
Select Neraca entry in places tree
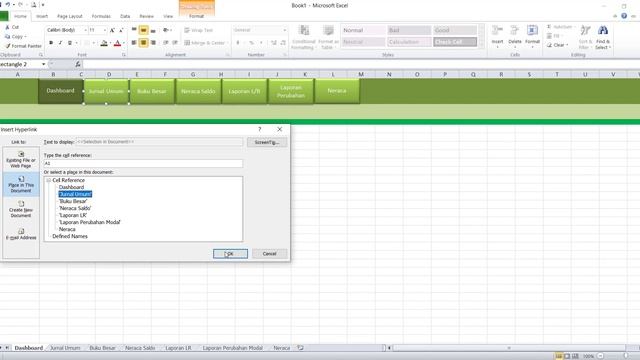point(67,229)
